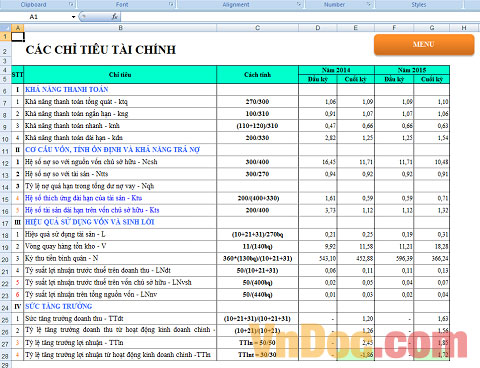The image size is (480, 368).
Task: Open the Clipboard group dialog launcher
Action: point(71,4)
